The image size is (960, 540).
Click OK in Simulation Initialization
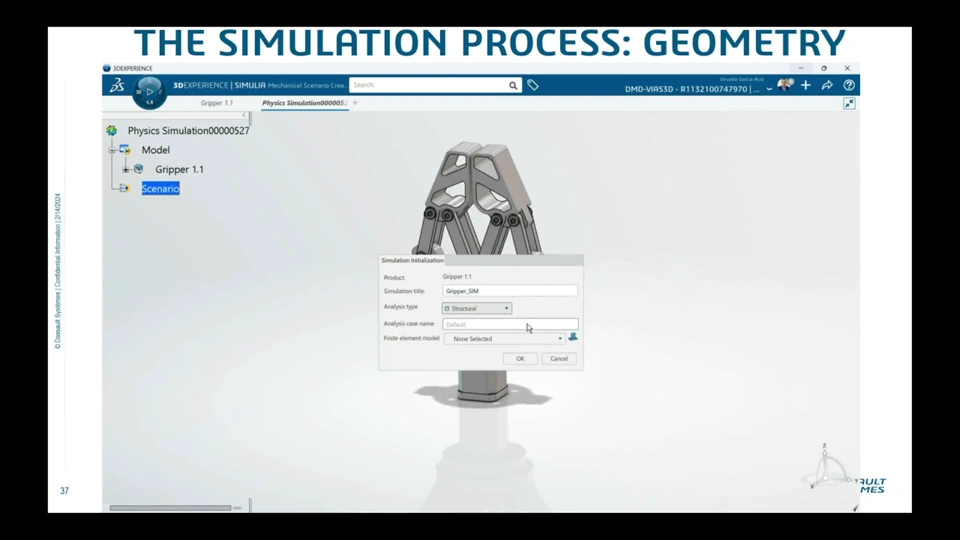[520, 359]
